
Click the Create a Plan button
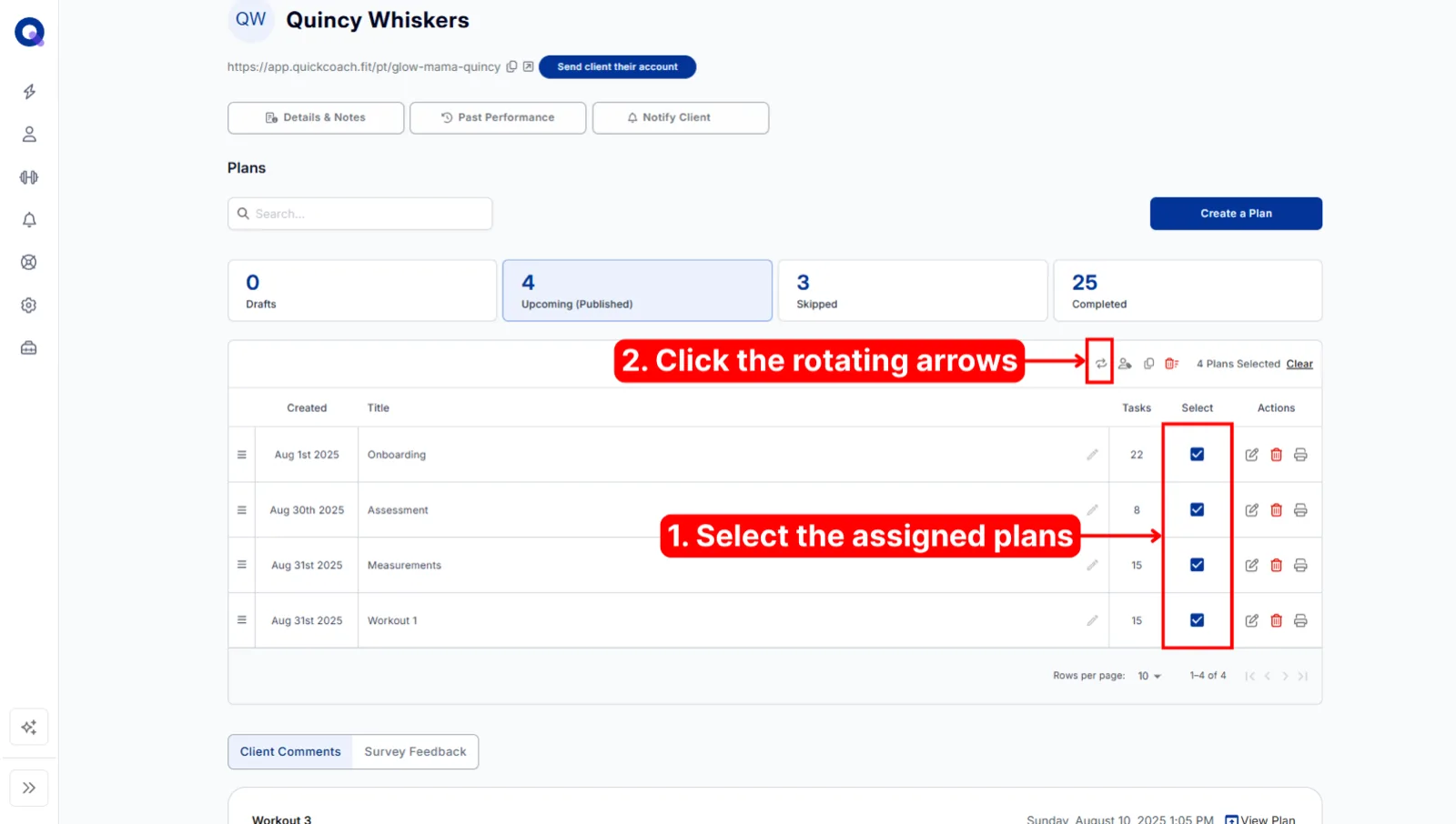click(x=1236, y=214)
